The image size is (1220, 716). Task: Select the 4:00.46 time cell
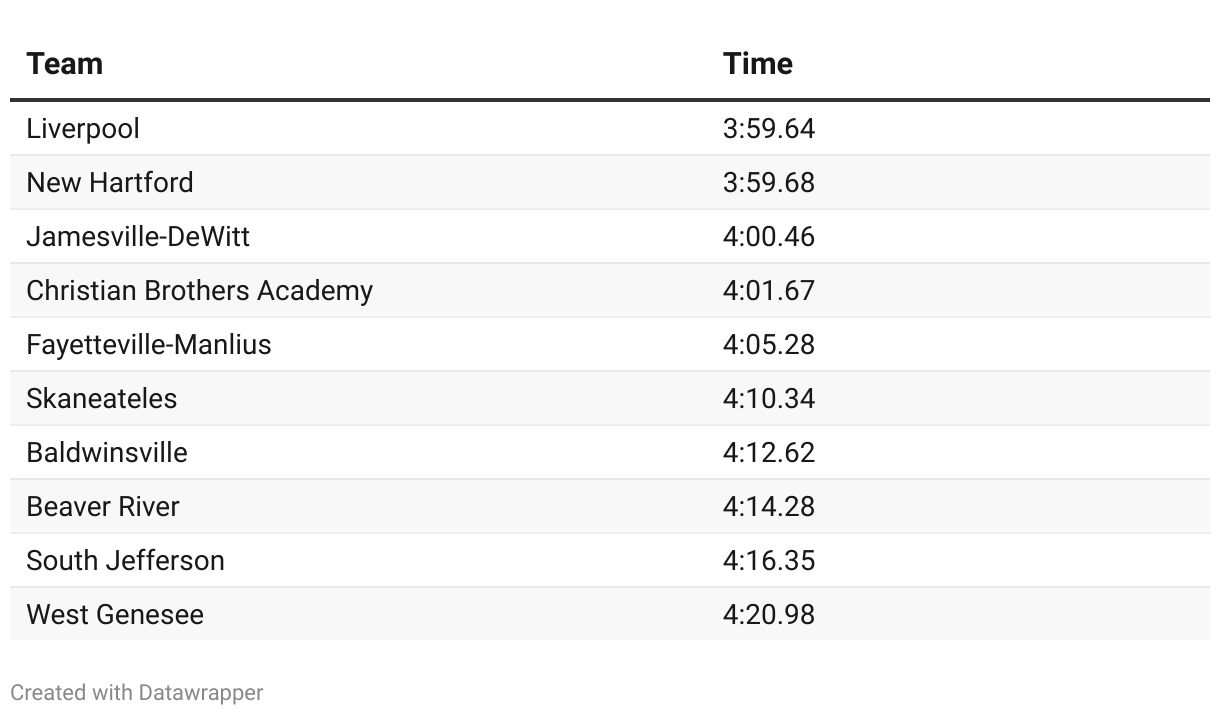[769, 237]
